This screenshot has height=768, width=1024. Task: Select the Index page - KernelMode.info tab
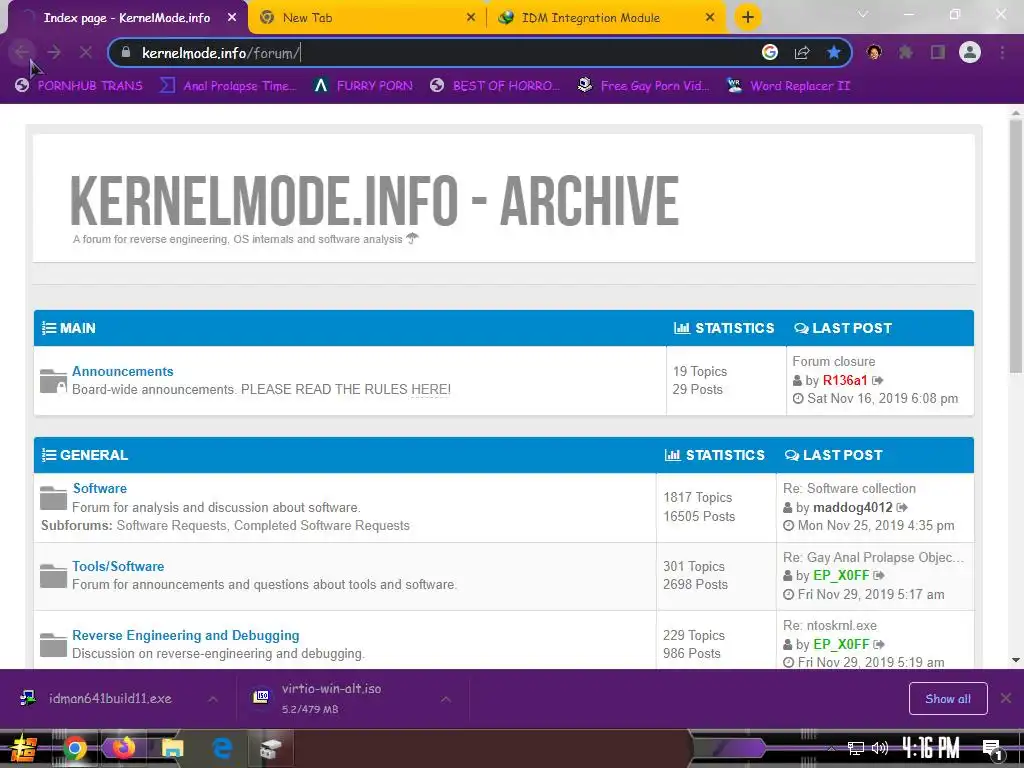pos(127,18)
